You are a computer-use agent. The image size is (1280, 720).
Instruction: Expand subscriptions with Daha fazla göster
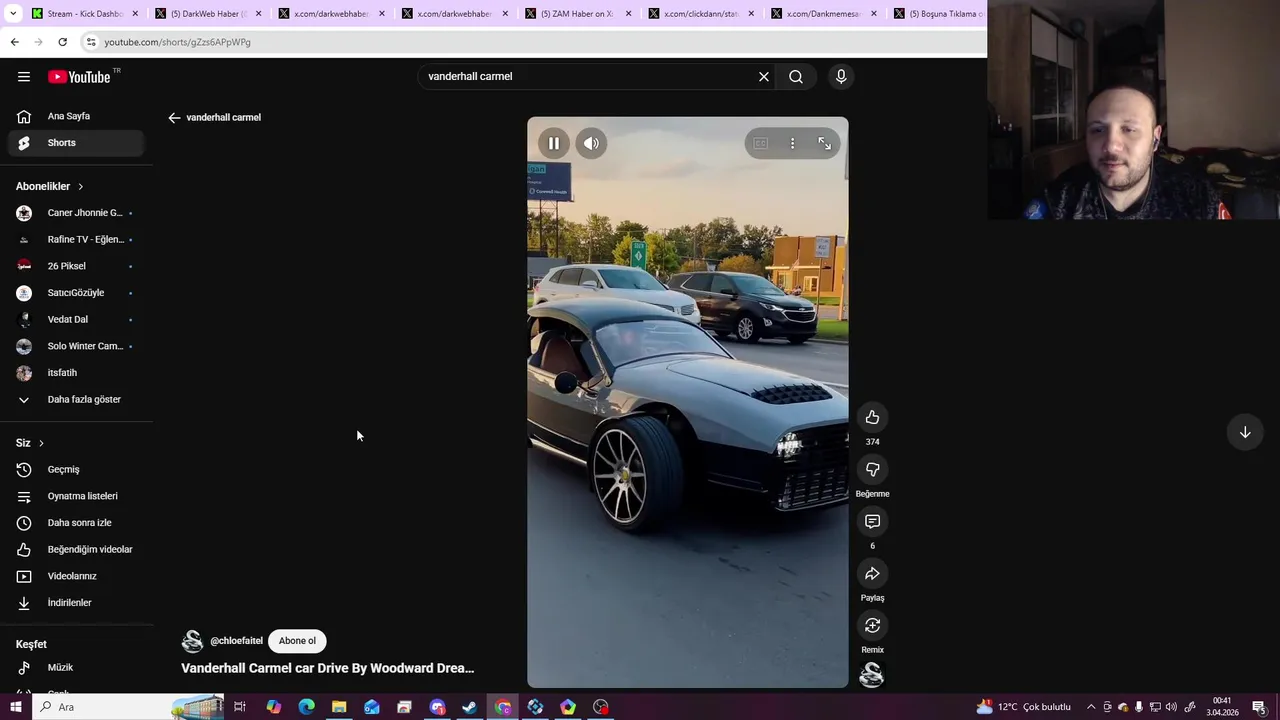click(x=77, y=399)
